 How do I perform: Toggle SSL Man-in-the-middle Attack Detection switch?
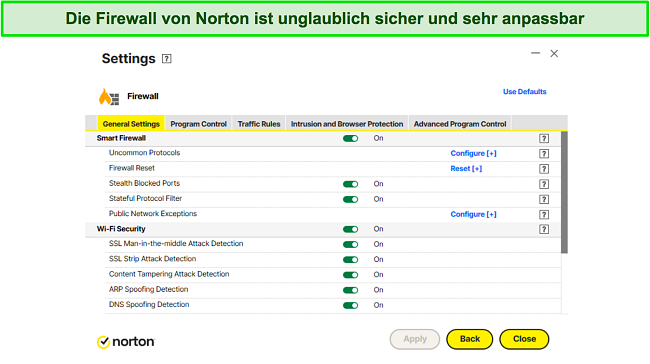tap(350, 245)
